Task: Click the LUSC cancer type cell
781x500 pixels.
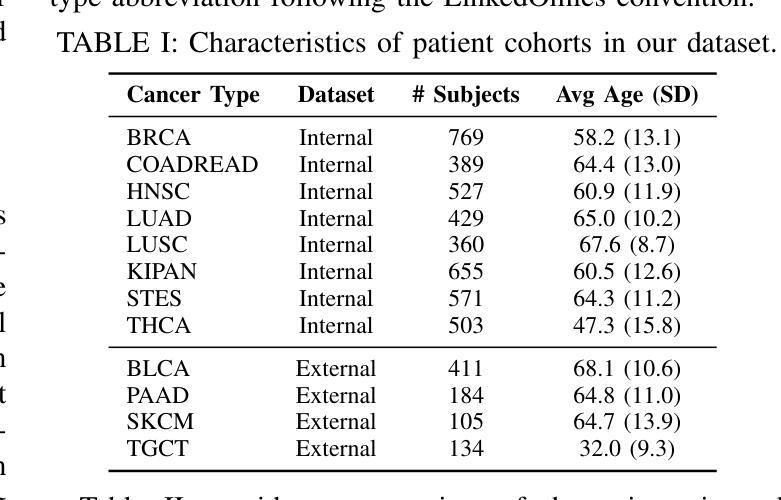Action: click(157, 245)
